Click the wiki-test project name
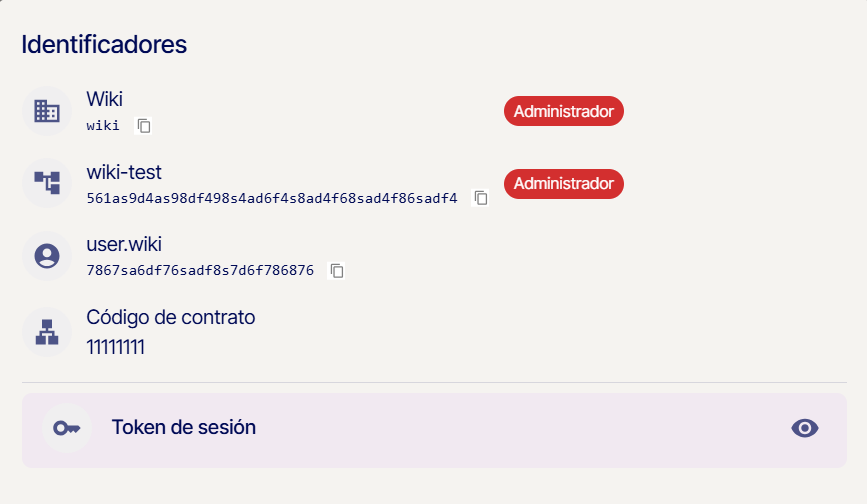 [x=124, y=172]
